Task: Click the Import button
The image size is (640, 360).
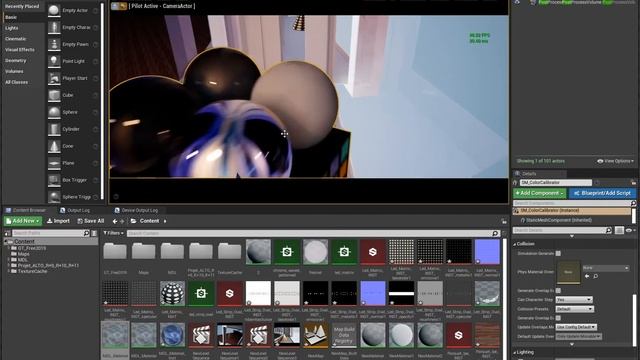Action: (58, 221)
